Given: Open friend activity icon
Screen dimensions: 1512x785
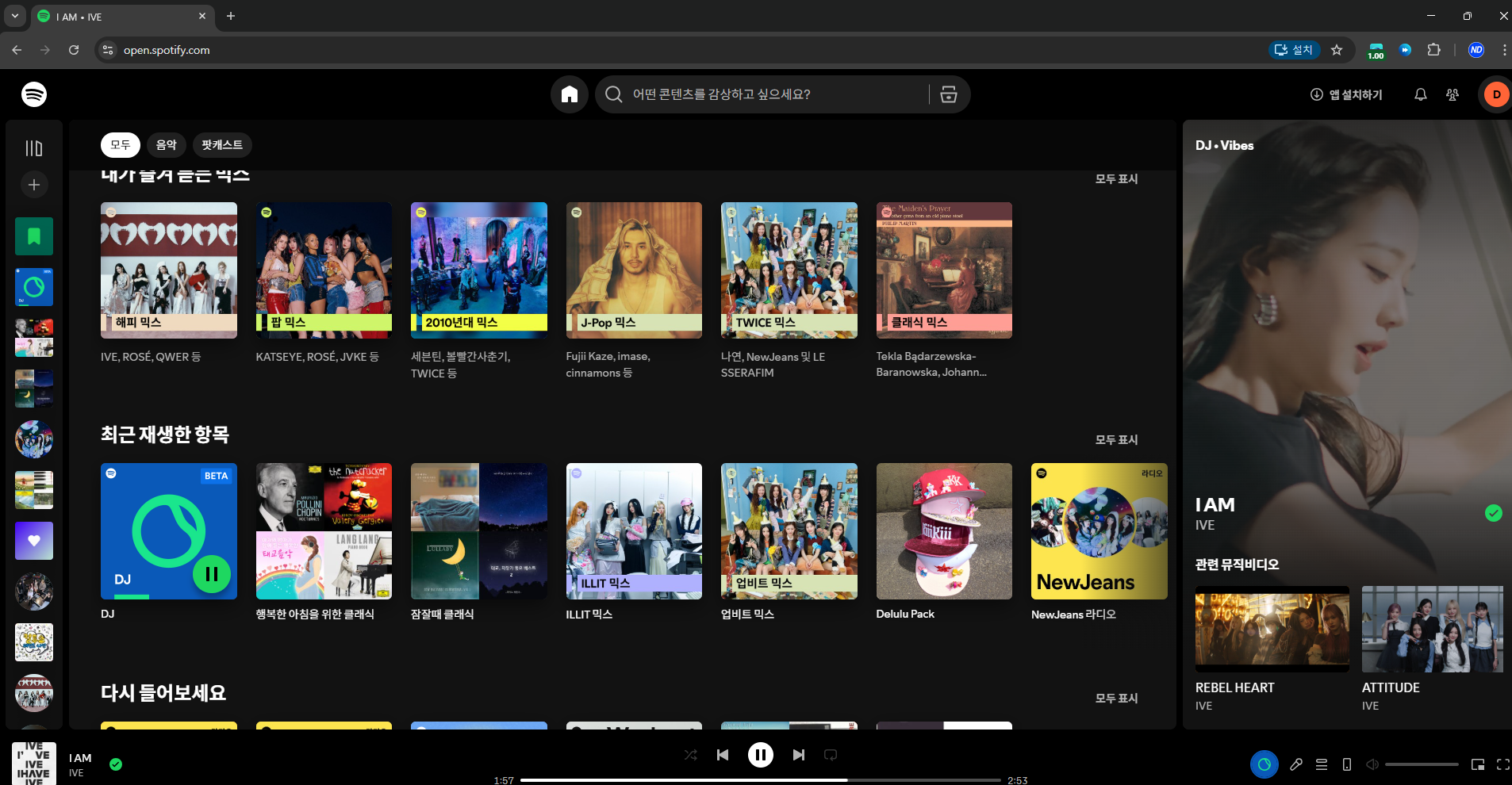Looking at the screenshot, I should click(x=1453, y=94).
